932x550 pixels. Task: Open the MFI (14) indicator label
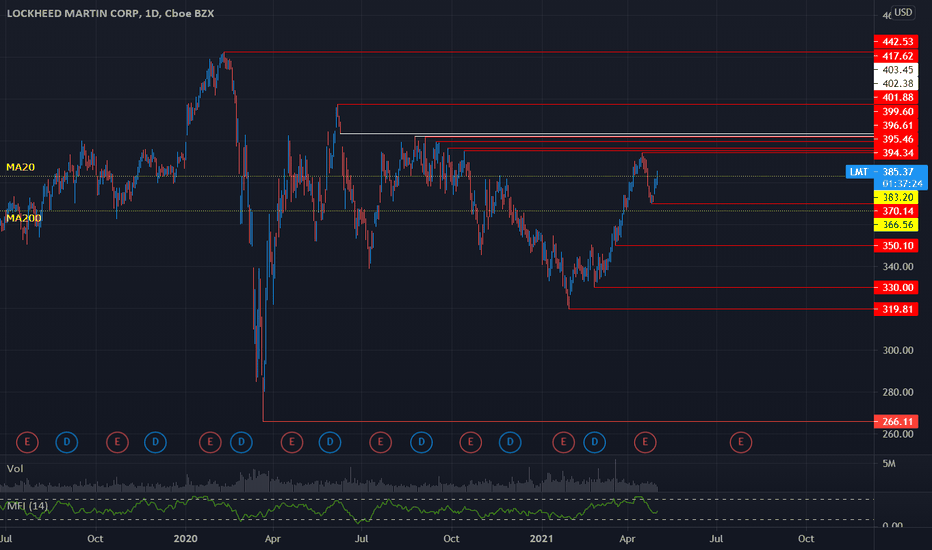(27, 506)
